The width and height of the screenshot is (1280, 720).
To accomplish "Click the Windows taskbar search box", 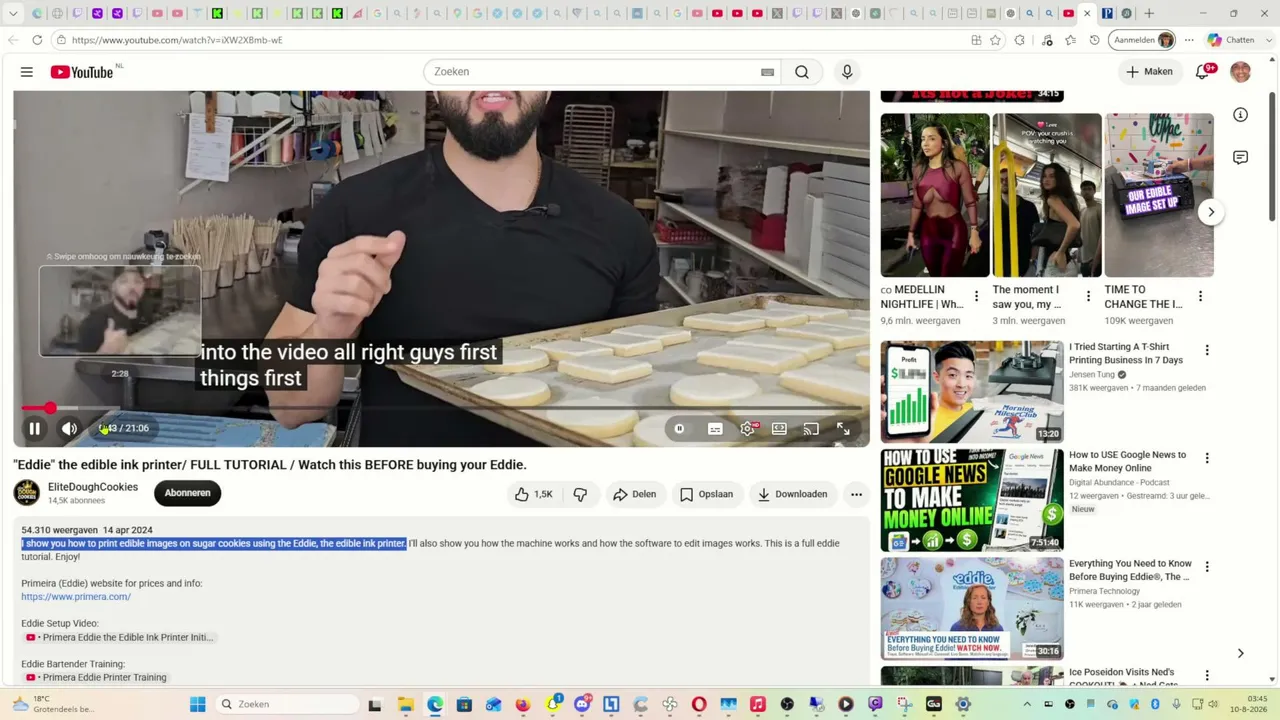I will (x=288, y=704).
